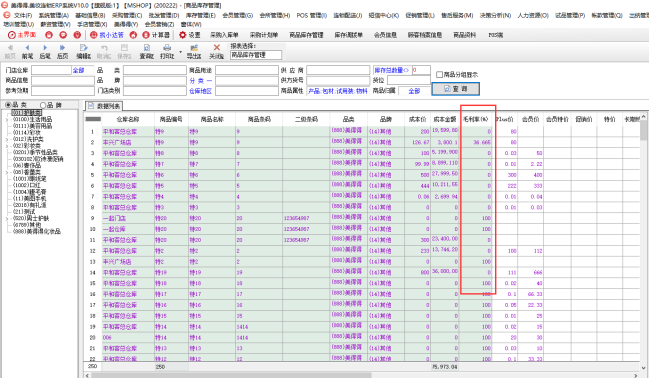Click the 仓库名称 column header

pyautogui.click(x=128, y=119)
